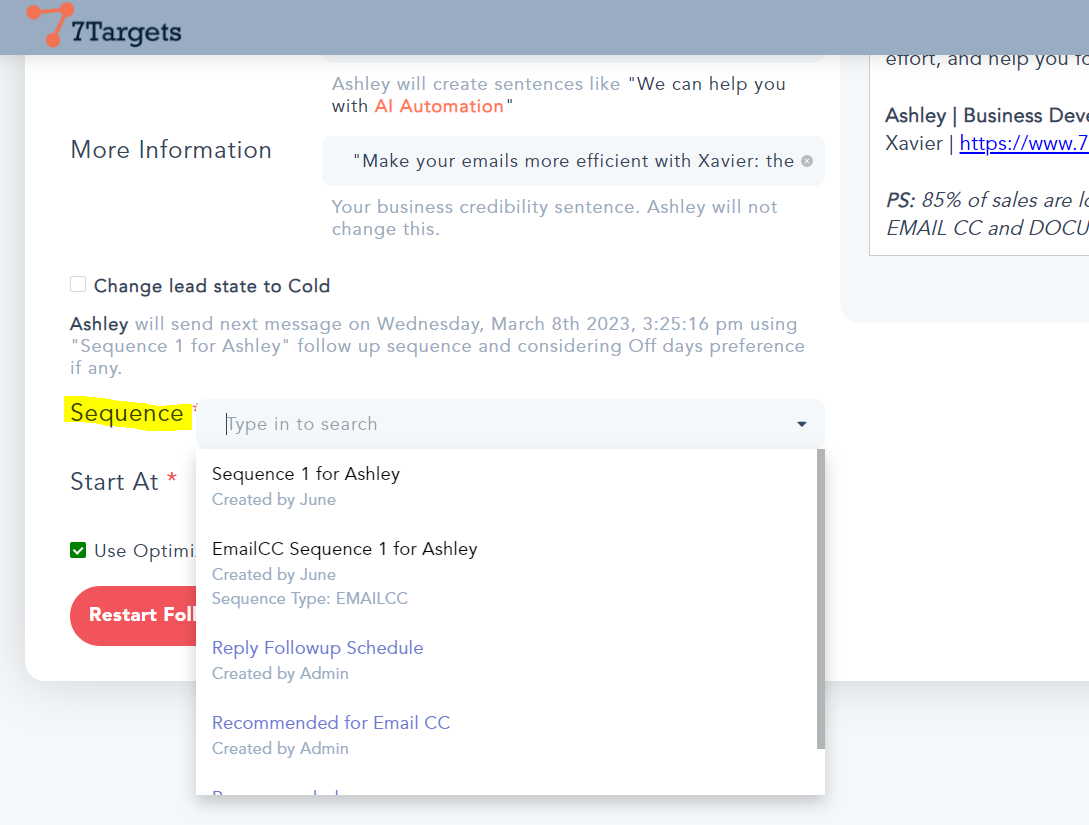This screenshot has width=1089, height=825.
Task: Pick 'Reply Followup Schedule' from the list
Action: (317, 648)
